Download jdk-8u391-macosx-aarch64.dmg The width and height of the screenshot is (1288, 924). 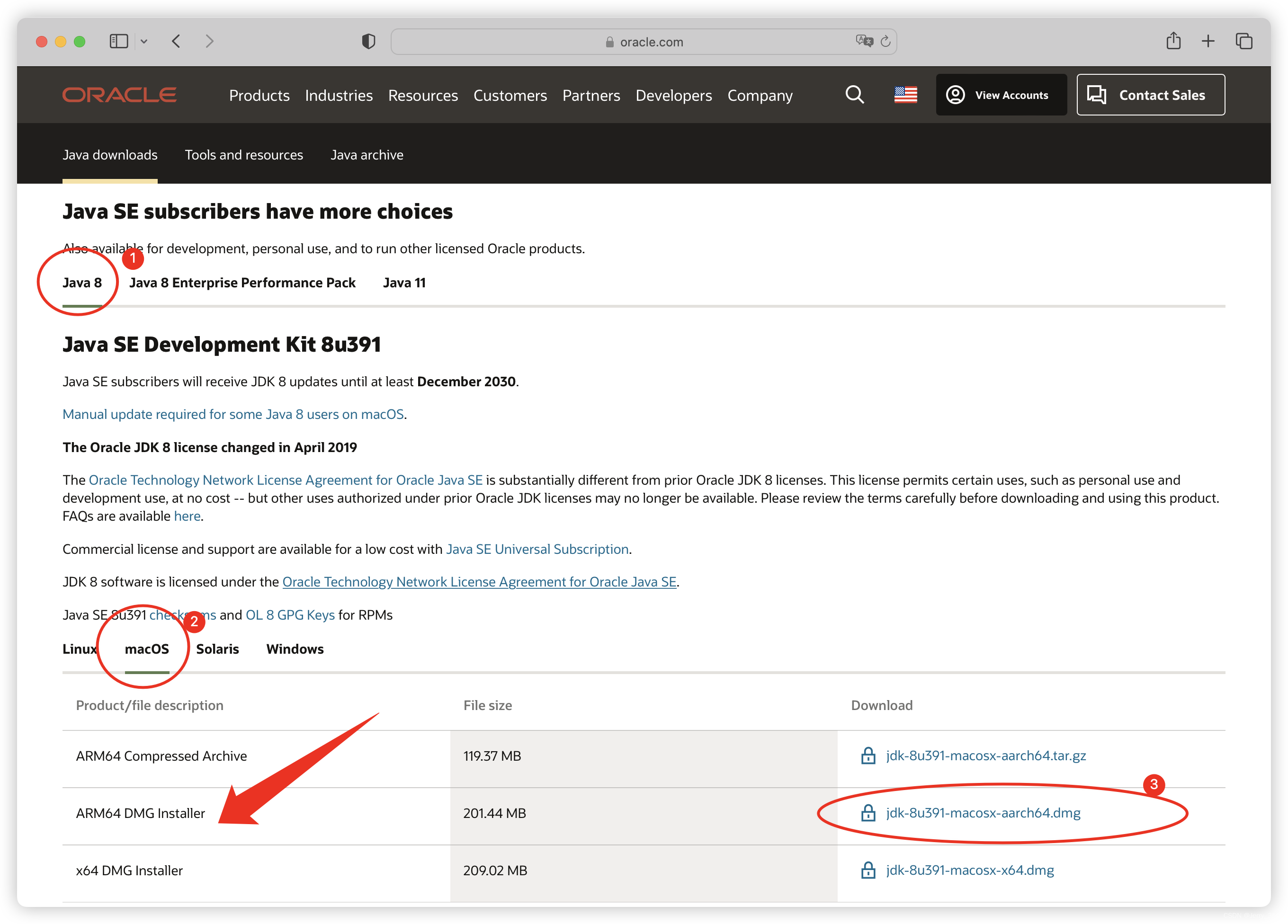point(983,813)
